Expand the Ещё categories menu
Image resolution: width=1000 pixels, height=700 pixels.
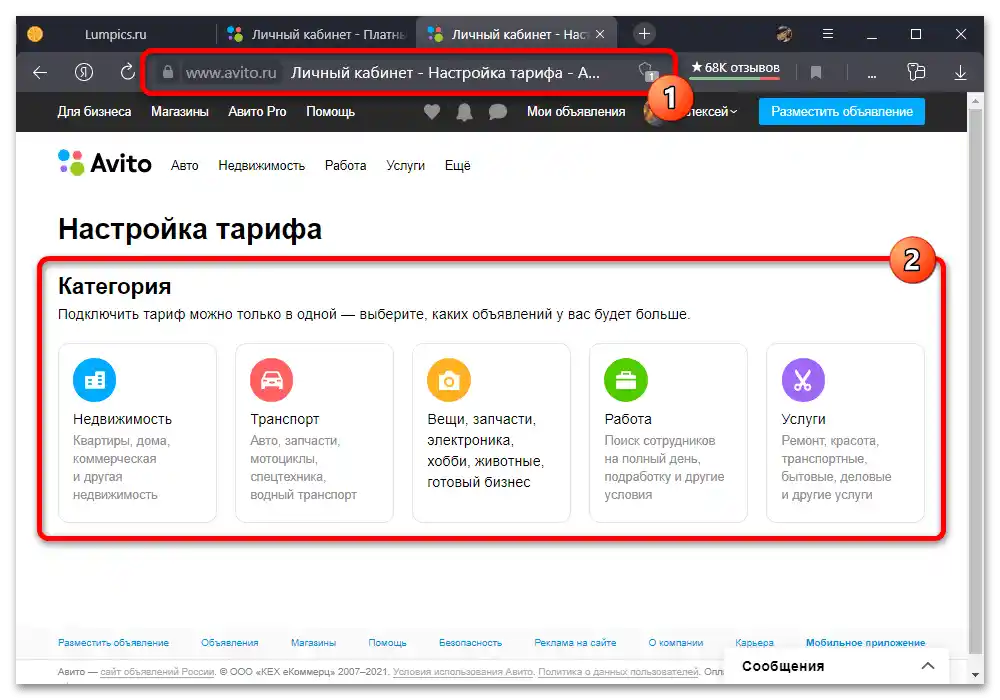point(457,166)
